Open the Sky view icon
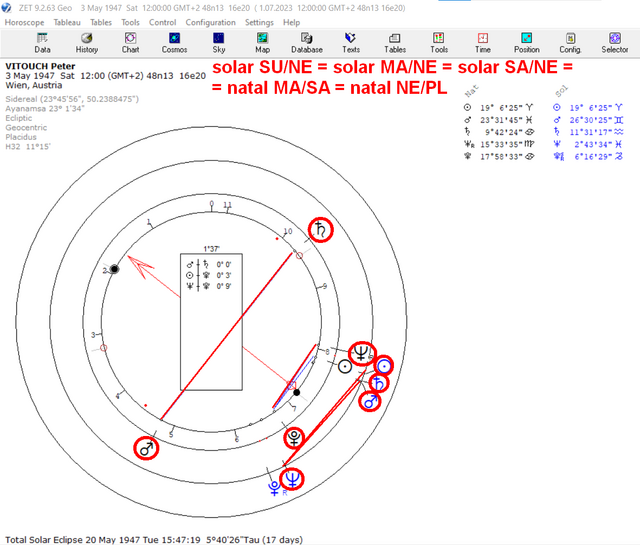 [218, 43]
